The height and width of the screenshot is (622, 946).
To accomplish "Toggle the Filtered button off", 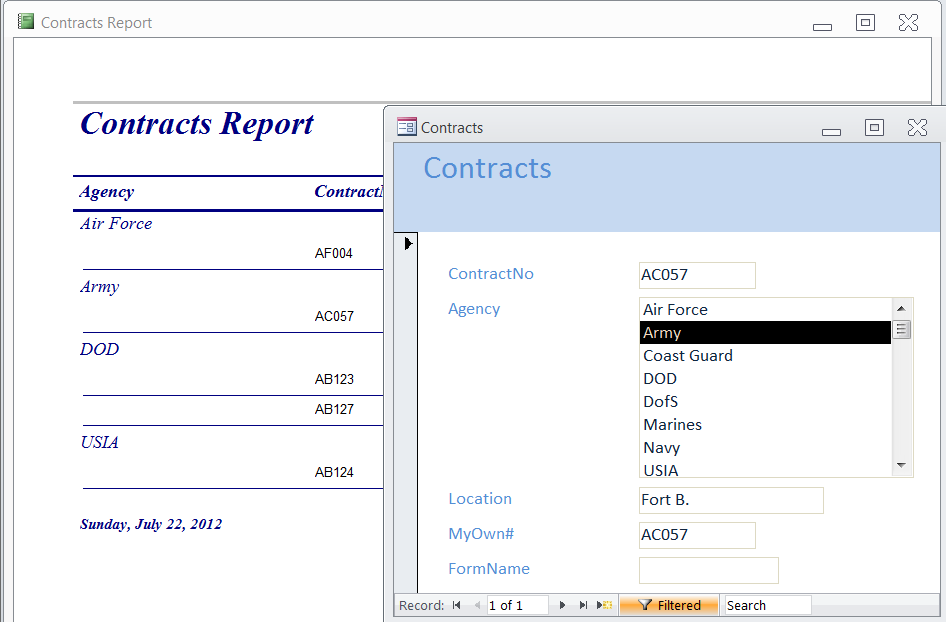I will (x=668, y=605).
